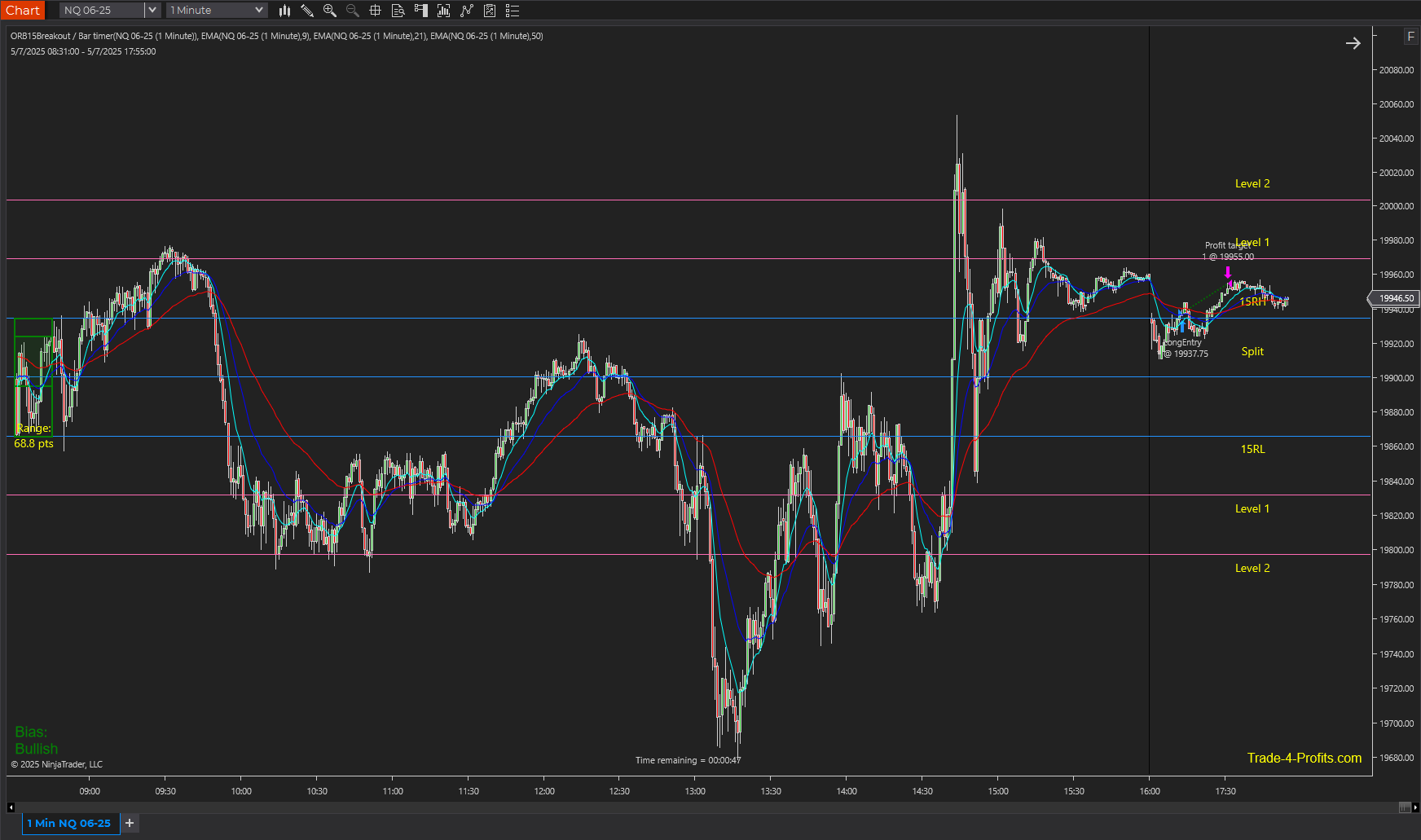Add a new tab with plus button

130,824
